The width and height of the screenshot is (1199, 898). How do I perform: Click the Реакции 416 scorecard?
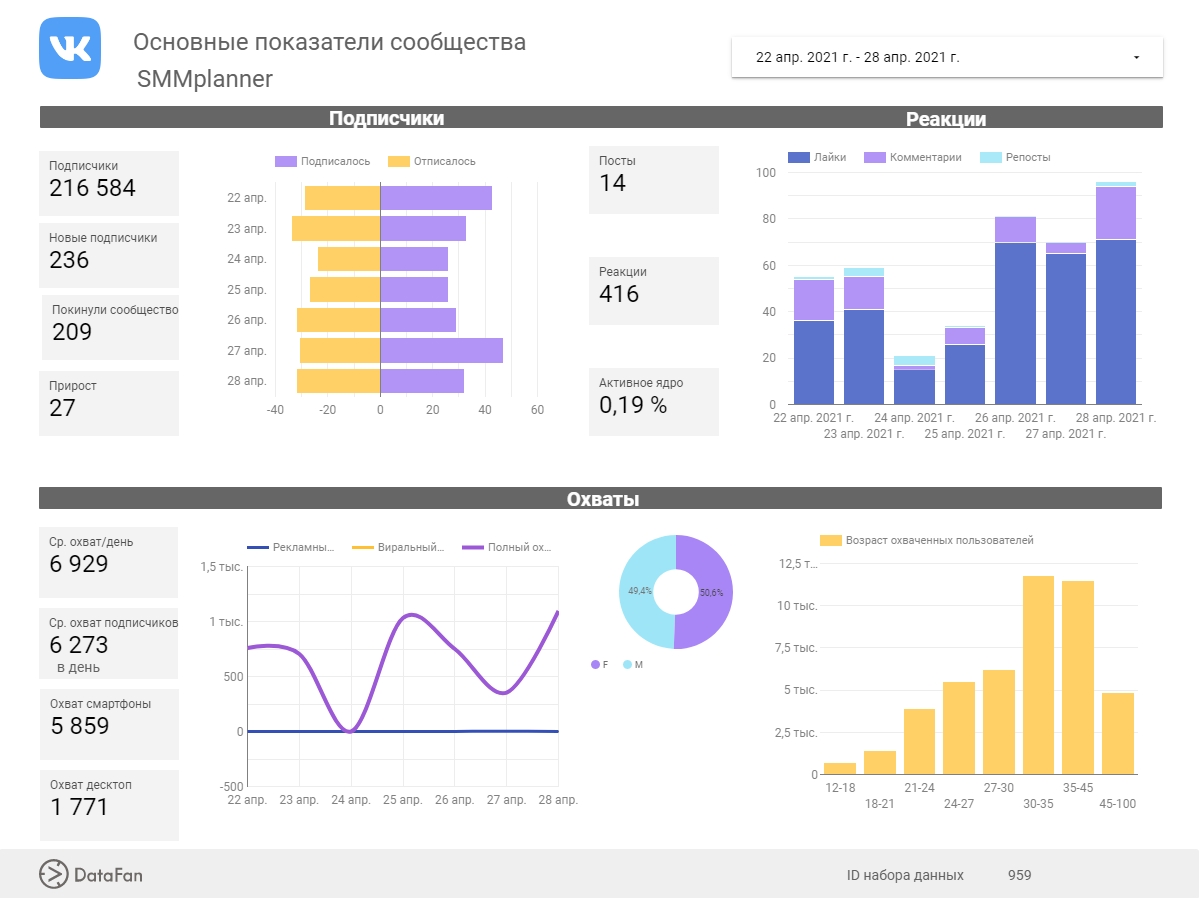coord(653,290)
